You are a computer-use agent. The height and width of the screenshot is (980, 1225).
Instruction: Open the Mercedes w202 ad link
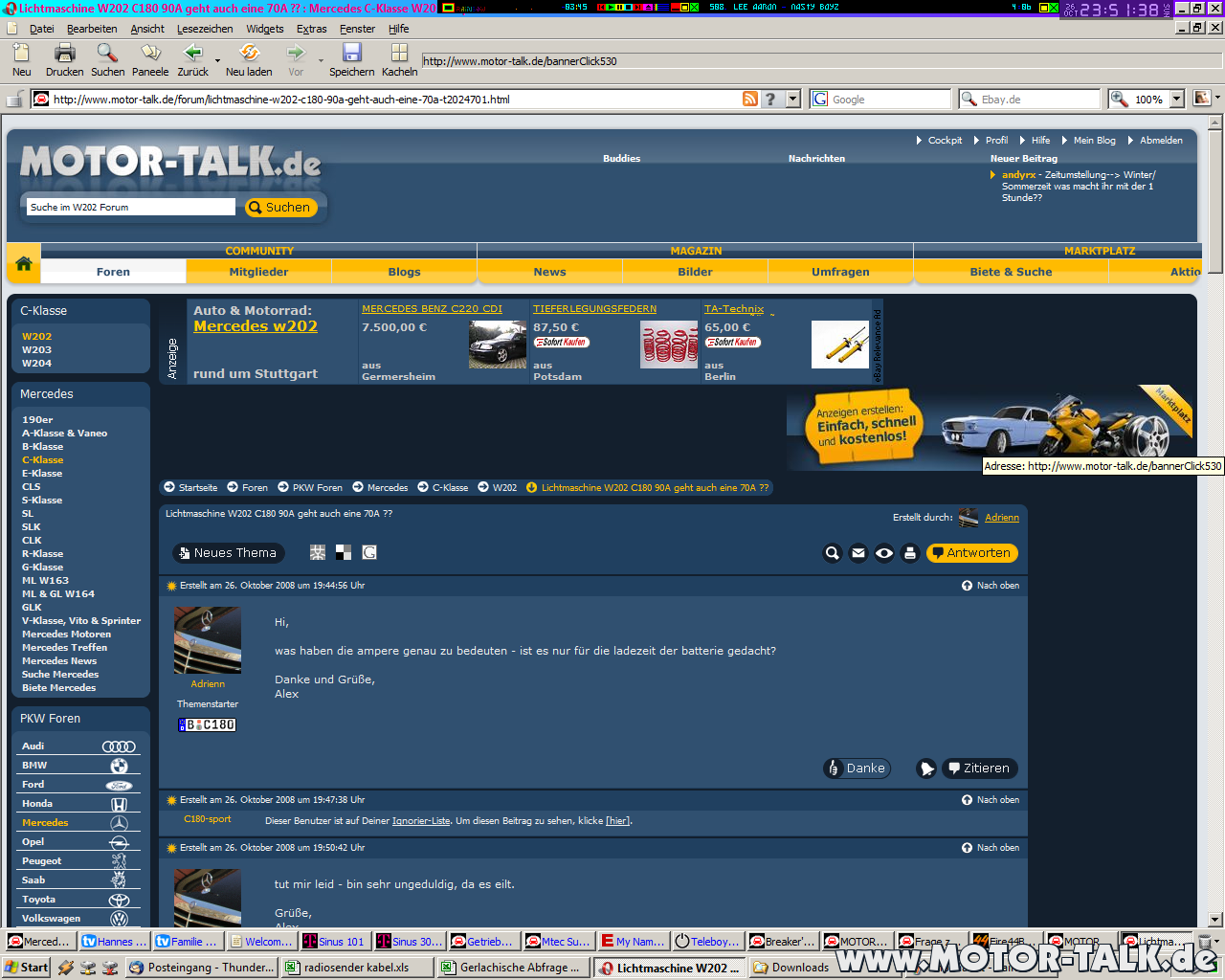256,326
